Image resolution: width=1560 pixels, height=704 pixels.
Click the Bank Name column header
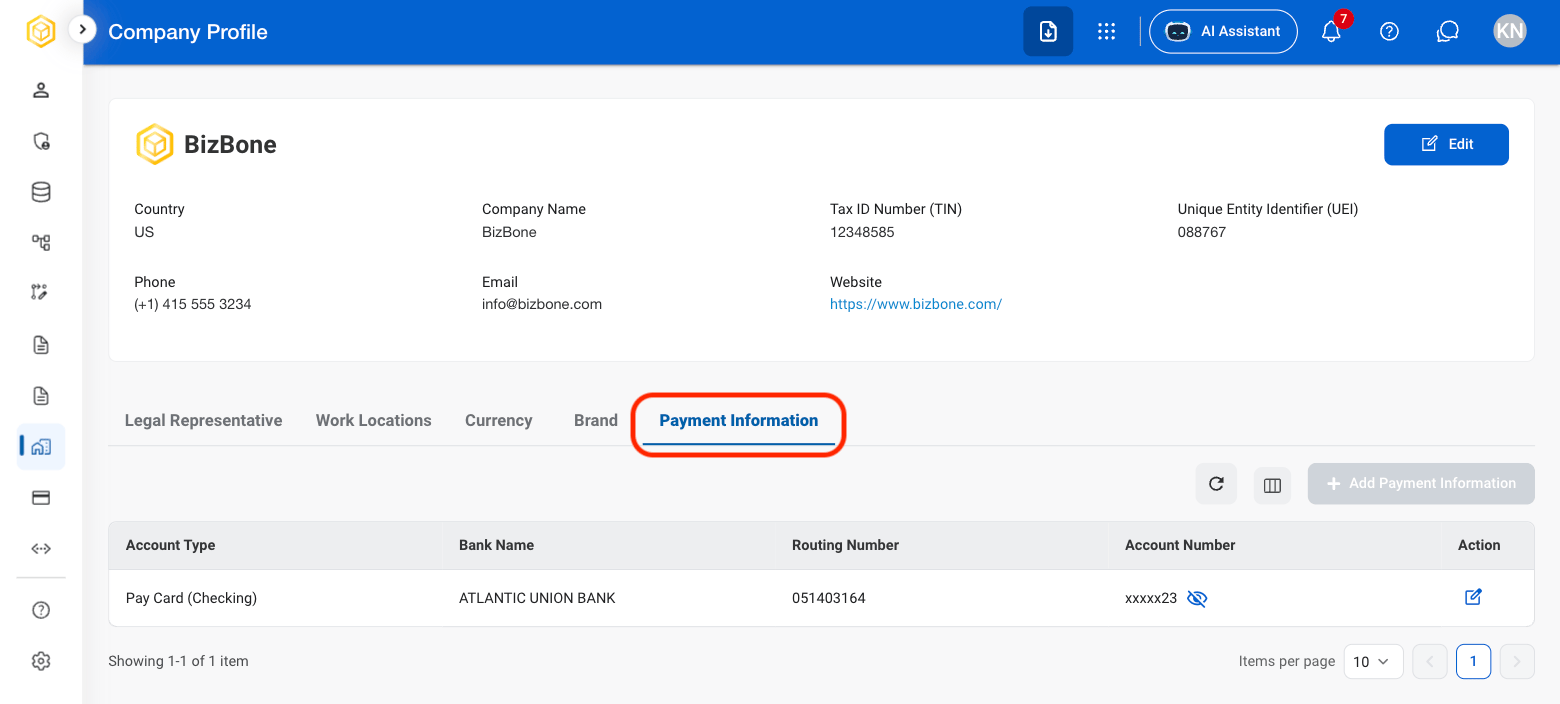point(496,545)
